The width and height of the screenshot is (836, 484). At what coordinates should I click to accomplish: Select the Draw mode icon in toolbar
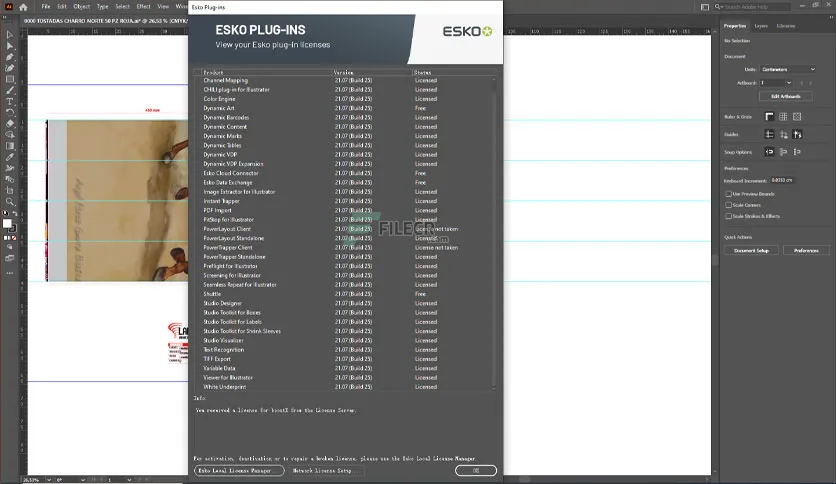(10, 247)
